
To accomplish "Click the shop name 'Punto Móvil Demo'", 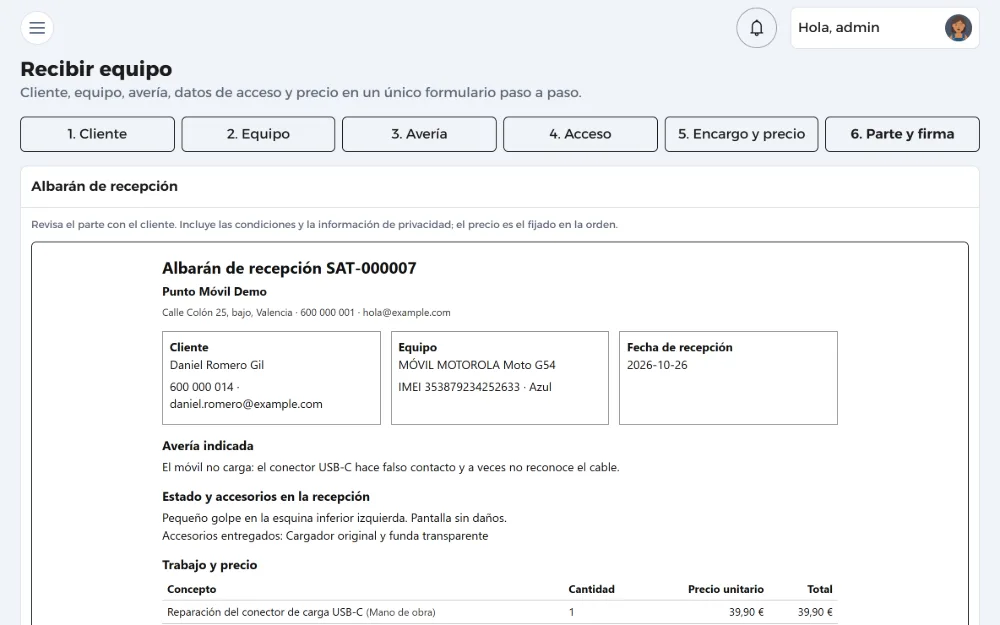I will pos(214,291).
